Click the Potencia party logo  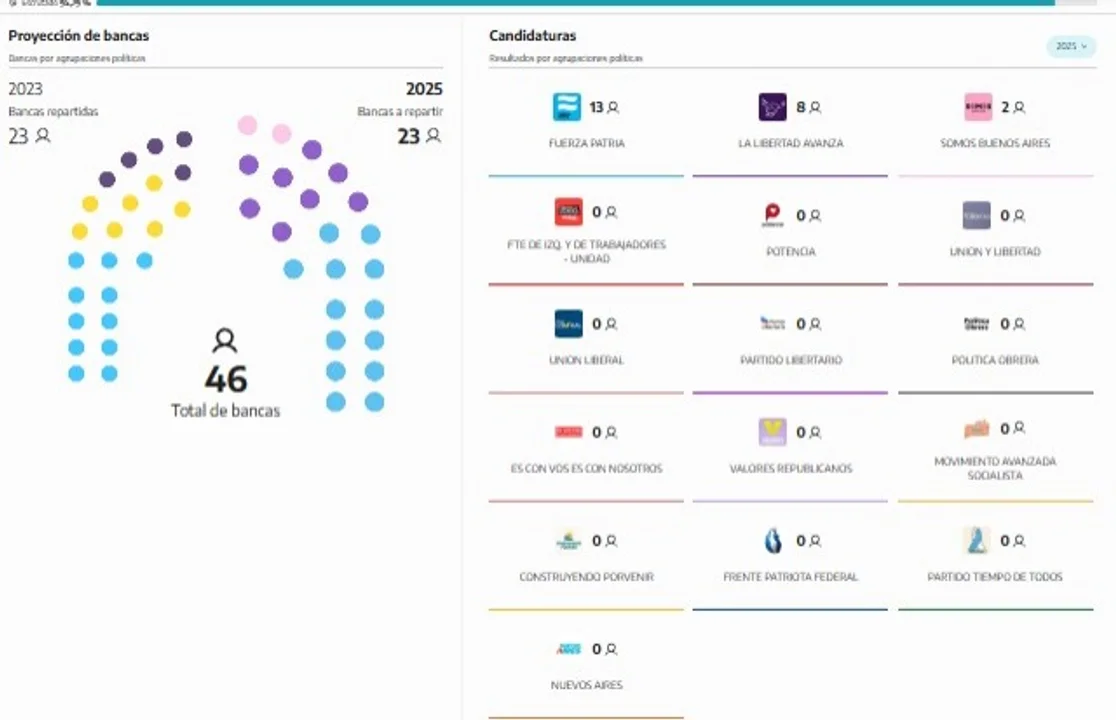[772, 215]
